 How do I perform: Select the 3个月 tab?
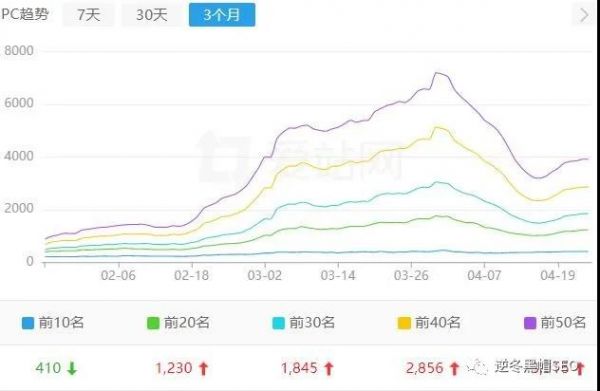tap(222, 15)
